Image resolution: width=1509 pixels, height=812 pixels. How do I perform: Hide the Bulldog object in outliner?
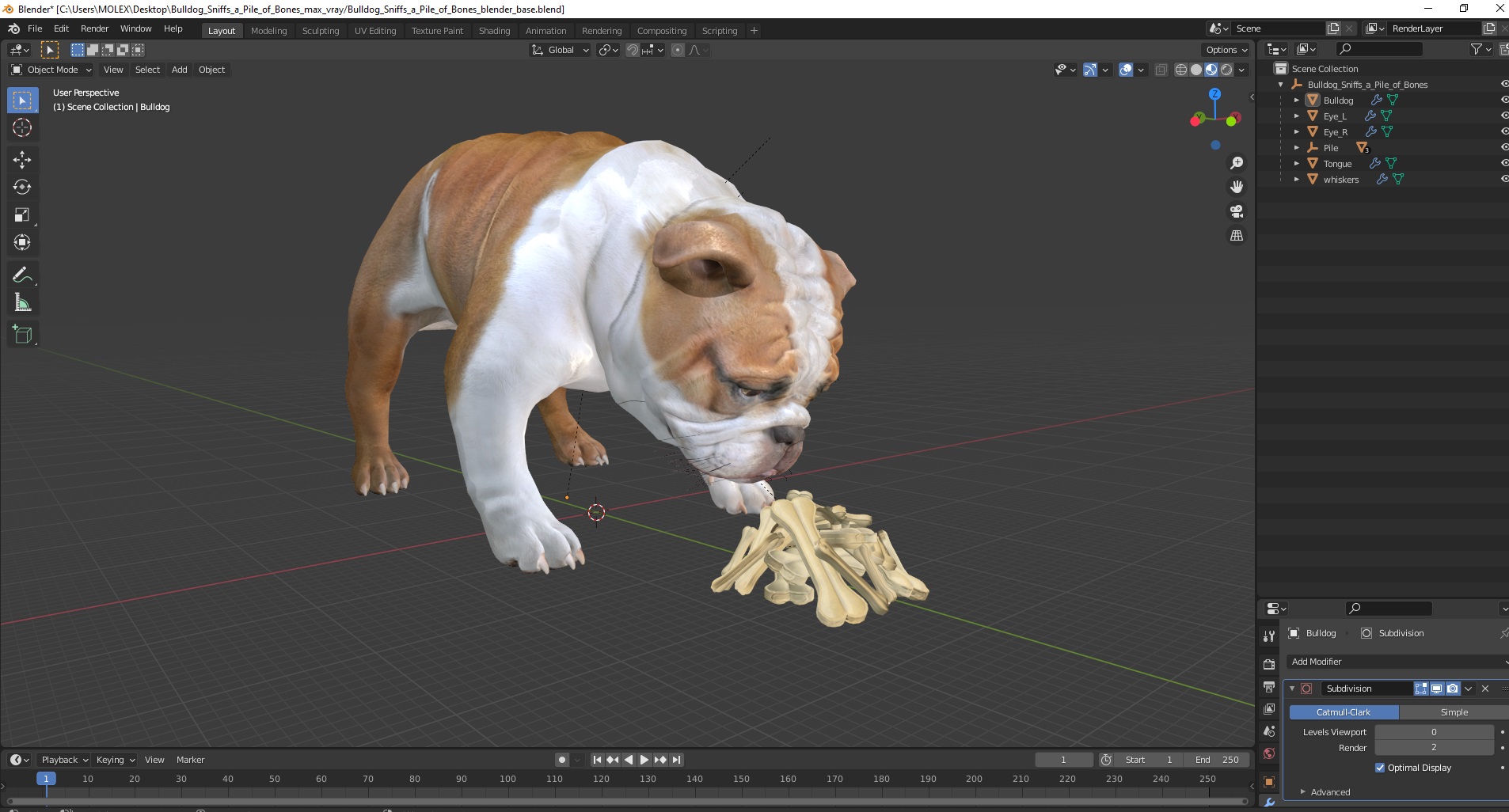tap(1504, 101)
